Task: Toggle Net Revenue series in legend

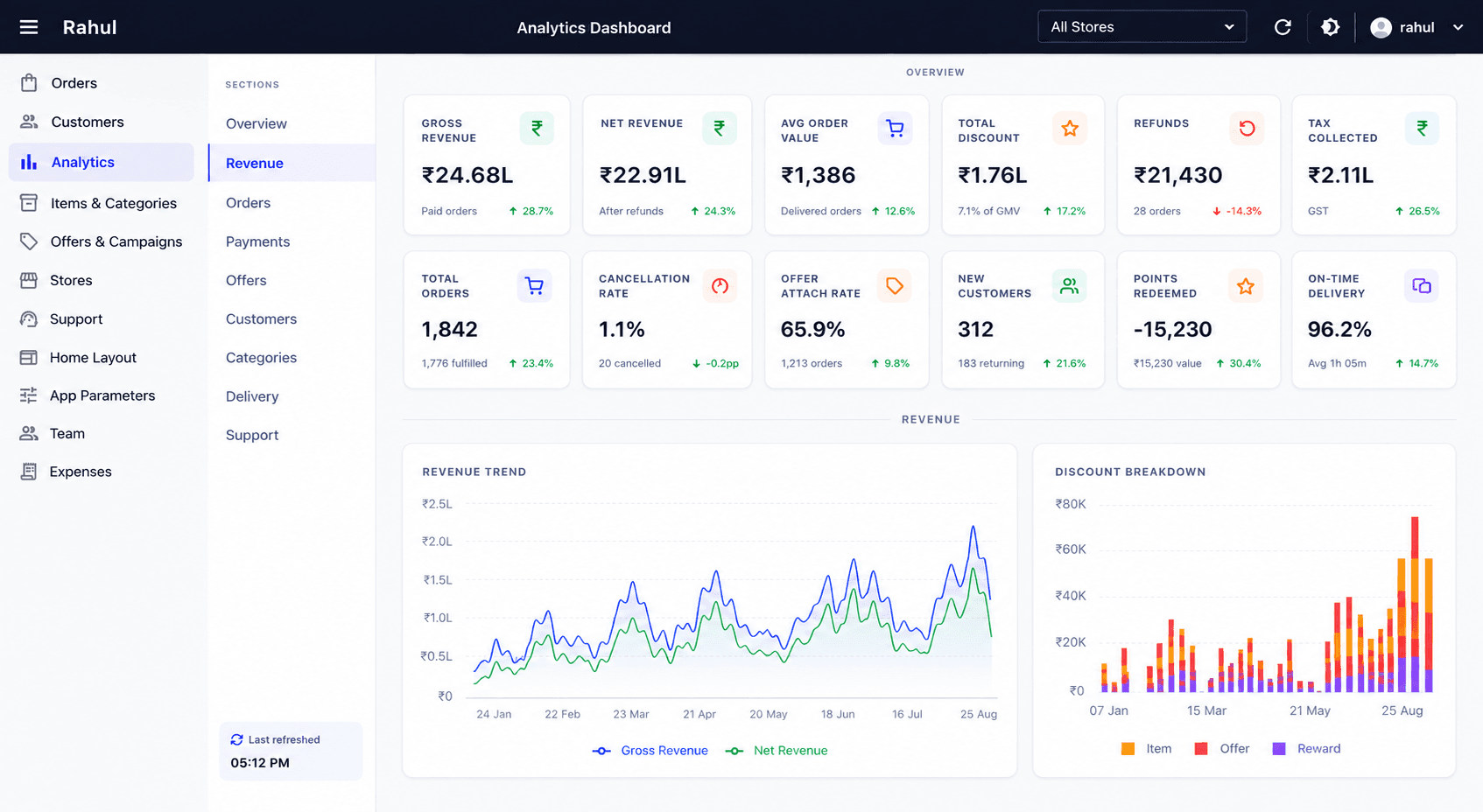Action: (x=777, y=751)
